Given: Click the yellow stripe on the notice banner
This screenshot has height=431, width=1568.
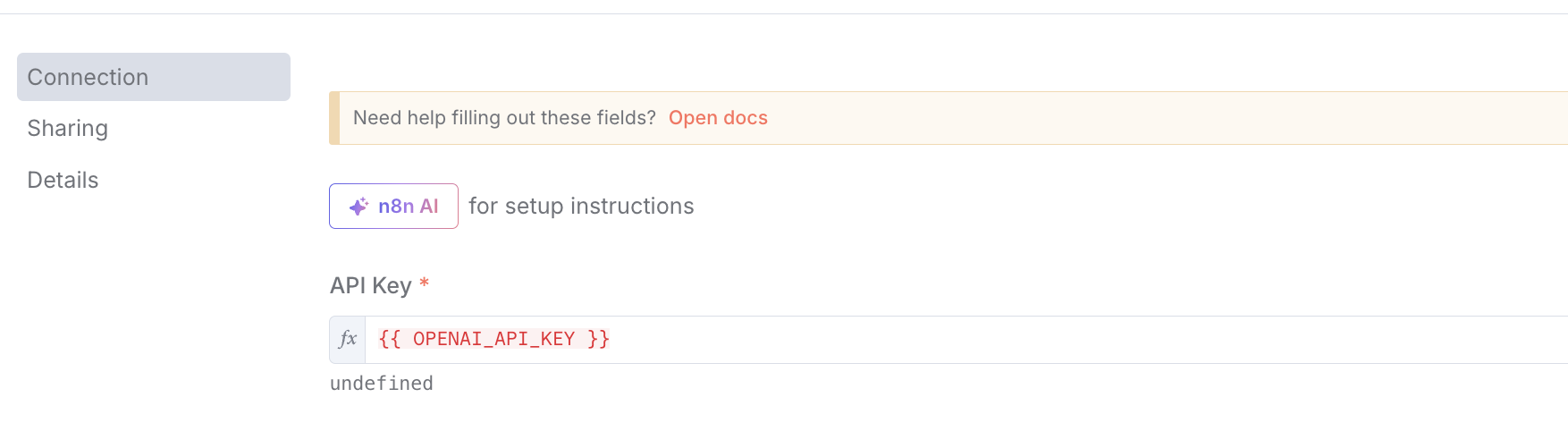Looking at the screenshot, I should (x=334, y=118).
